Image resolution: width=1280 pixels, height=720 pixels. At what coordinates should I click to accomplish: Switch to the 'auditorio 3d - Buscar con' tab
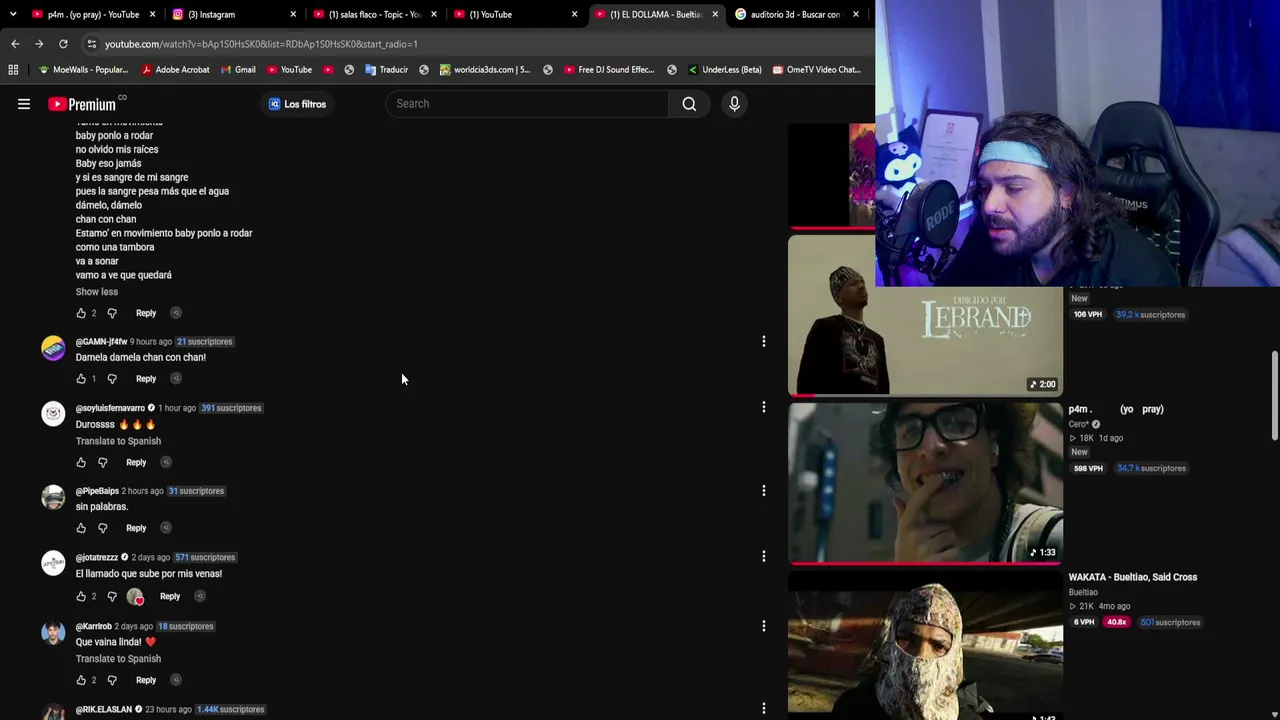coord(796,14)
